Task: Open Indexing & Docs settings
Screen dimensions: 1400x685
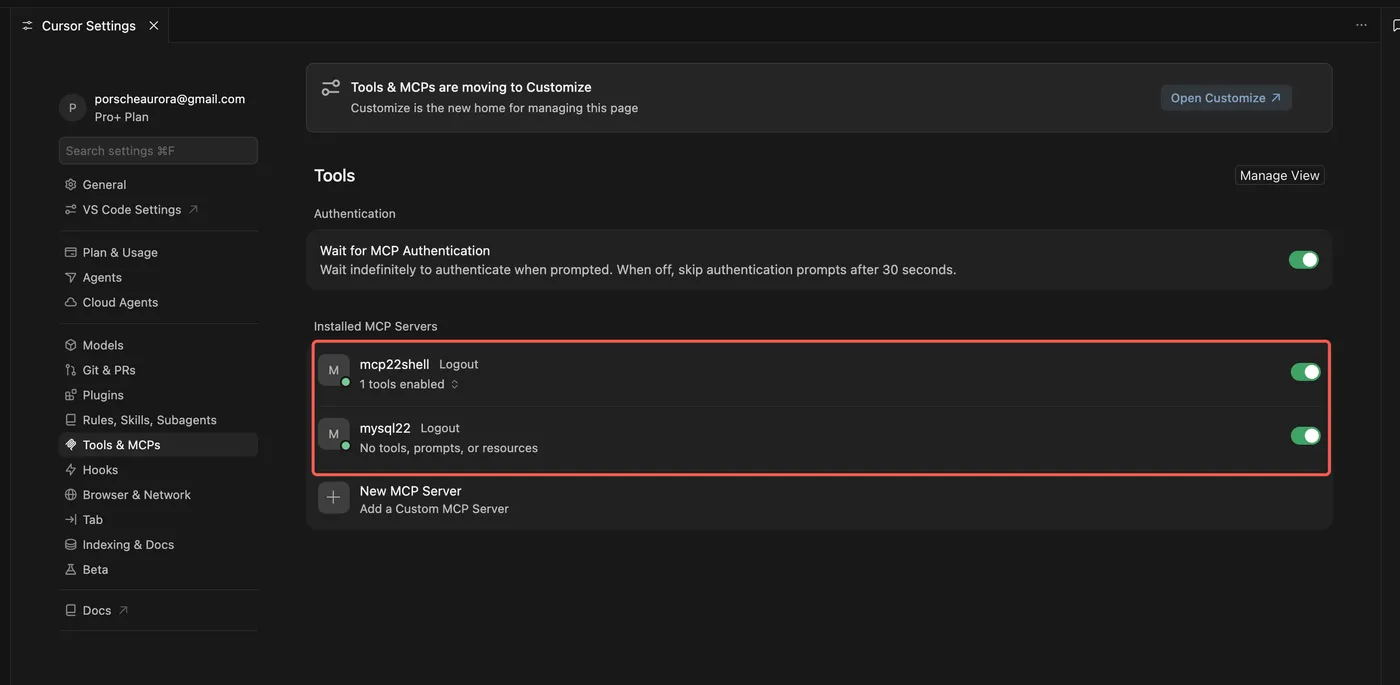Action: pyautogui.click(x=158, y=545)
